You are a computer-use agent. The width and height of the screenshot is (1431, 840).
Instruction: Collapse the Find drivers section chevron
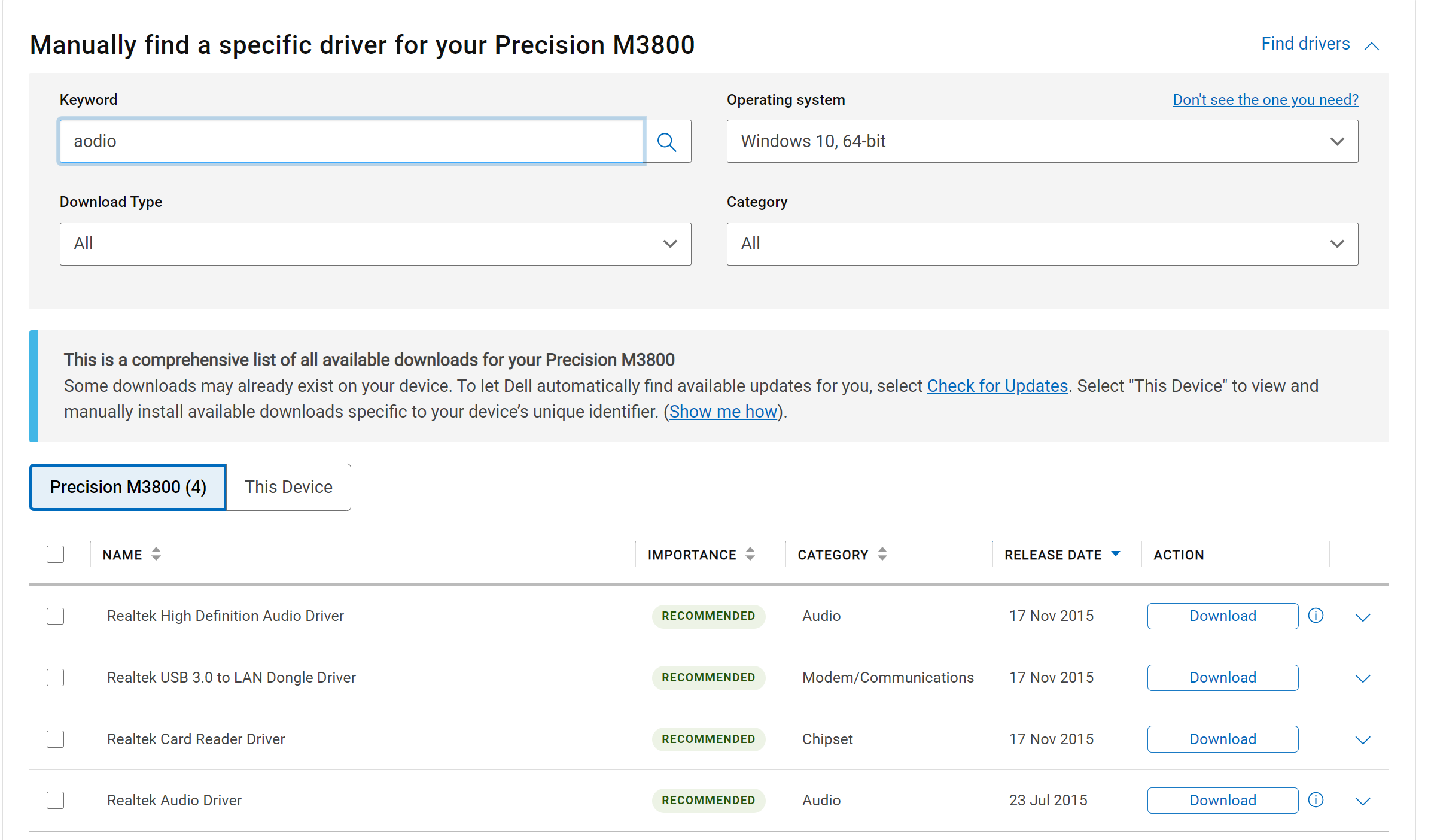pos(1372,46)
